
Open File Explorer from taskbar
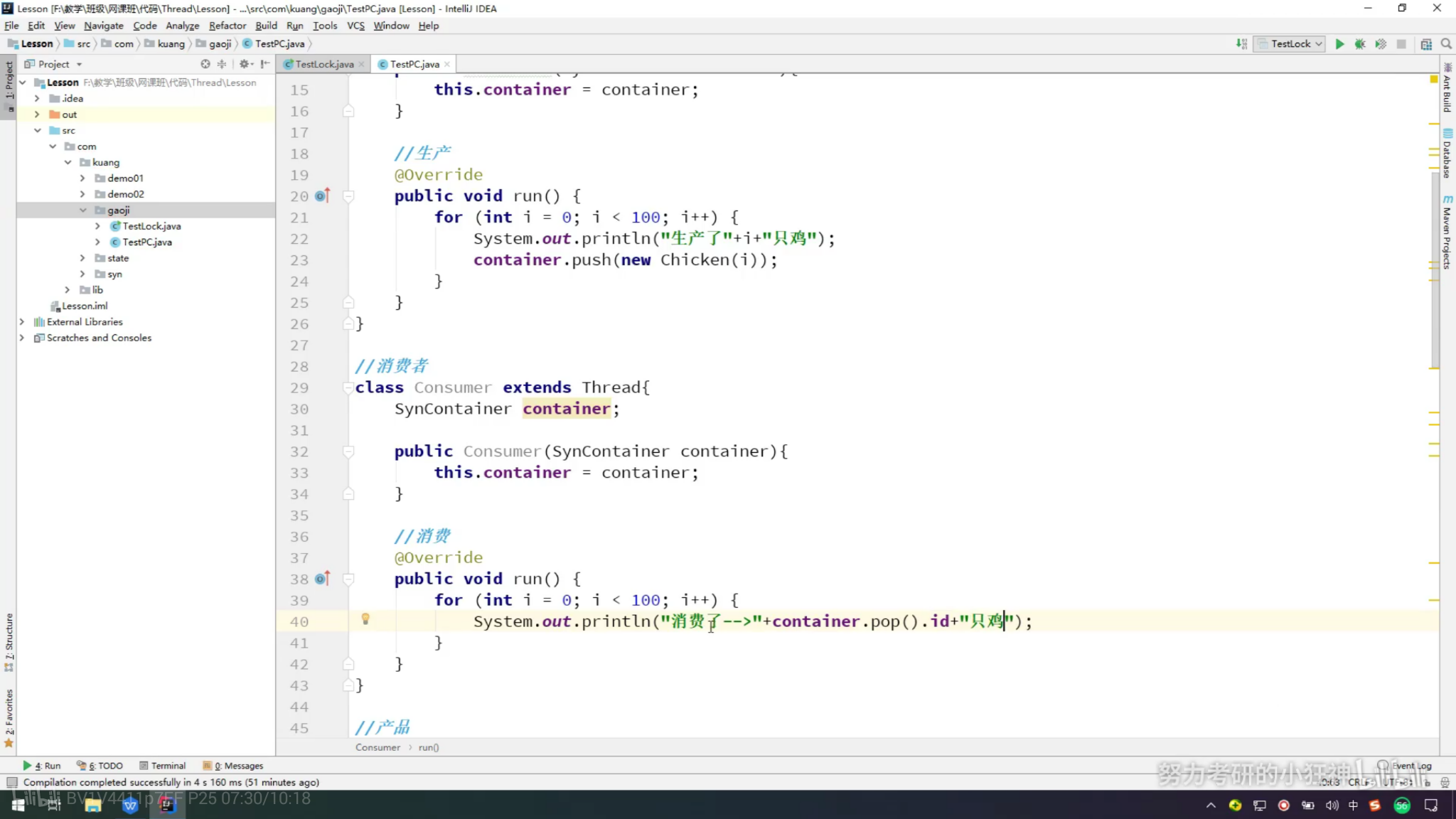tap(92, 805)
